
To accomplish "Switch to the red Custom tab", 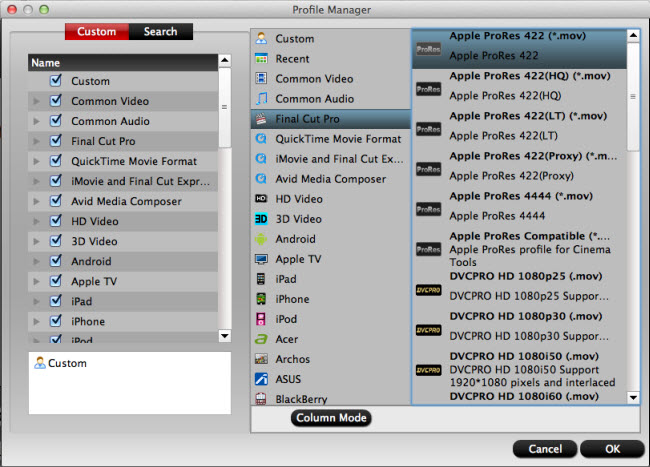I will [97, 31].
